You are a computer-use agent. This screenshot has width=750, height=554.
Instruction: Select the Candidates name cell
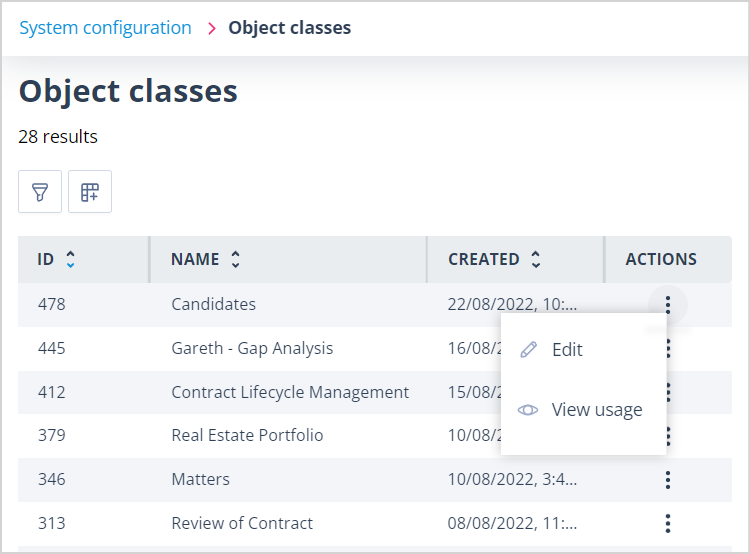[x=213, y=304]
